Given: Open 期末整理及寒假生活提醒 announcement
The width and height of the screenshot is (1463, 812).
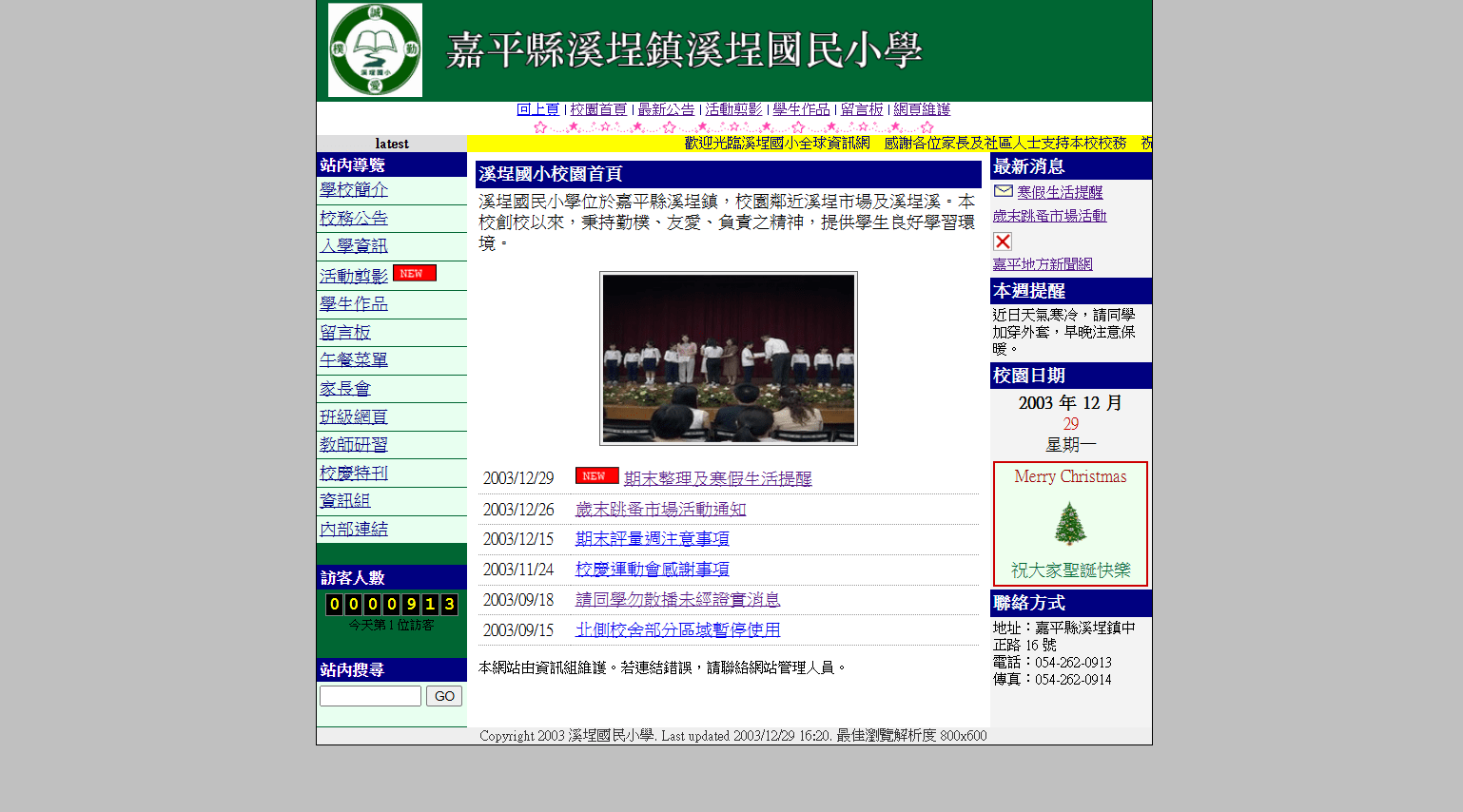Looking at the screenshot, I should coord(718,478).
